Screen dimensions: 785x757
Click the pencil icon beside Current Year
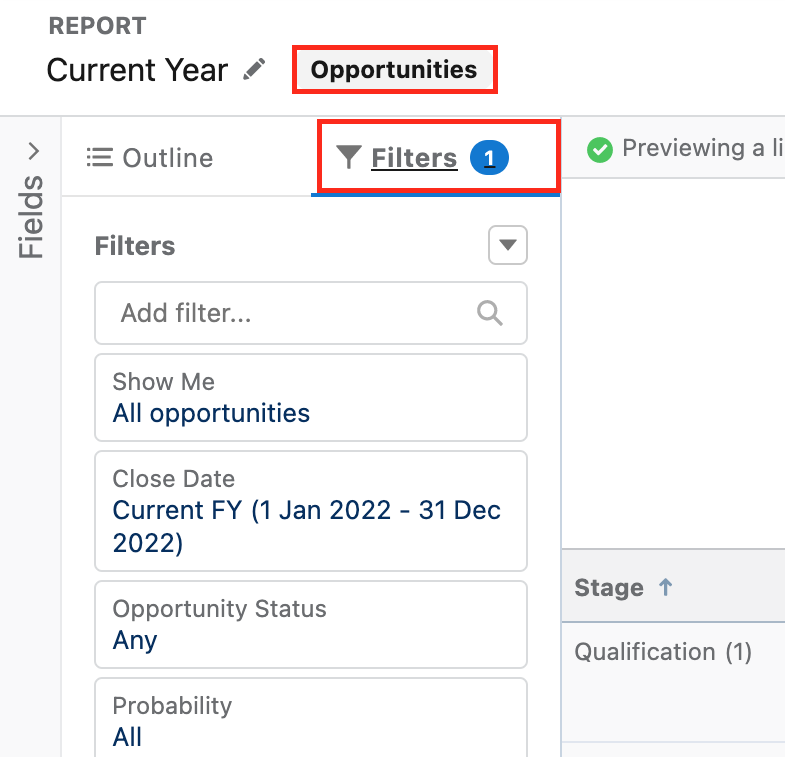click(254, 69)
